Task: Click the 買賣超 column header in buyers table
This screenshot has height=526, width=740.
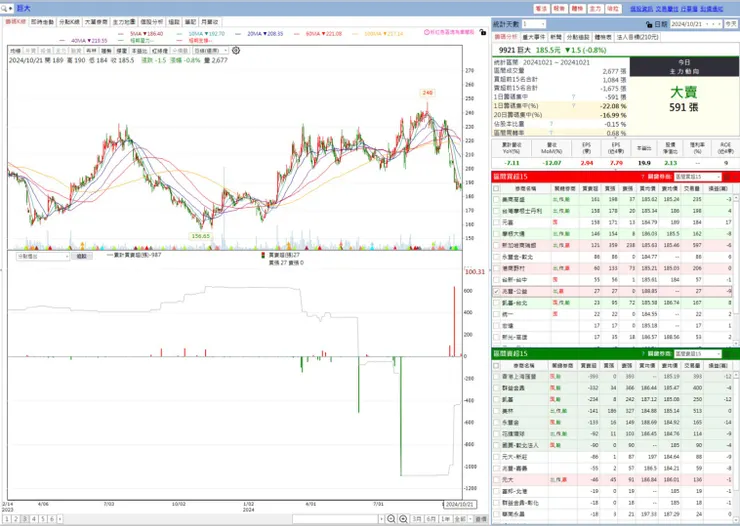Action: (590, 188)
